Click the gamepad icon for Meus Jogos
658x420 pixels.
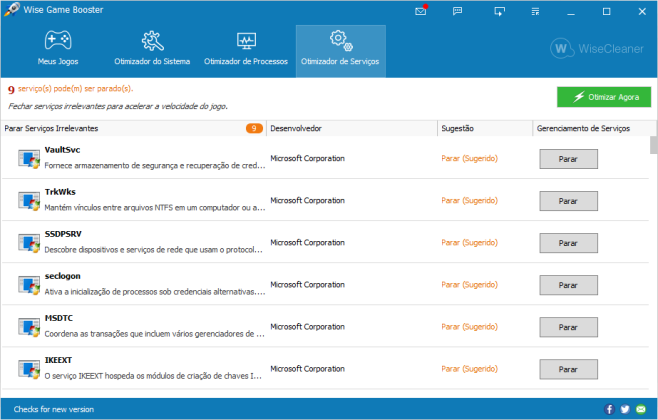point(58,40)
